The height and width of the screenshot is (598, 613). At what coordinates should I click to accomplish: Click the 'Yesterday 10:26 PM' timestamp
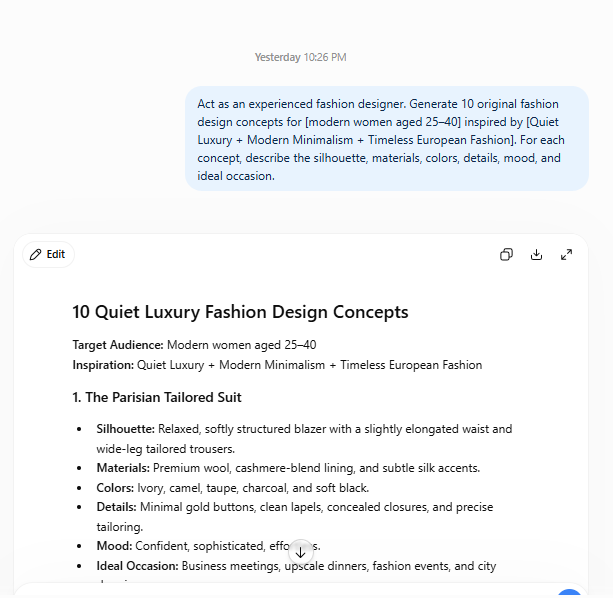300,57
